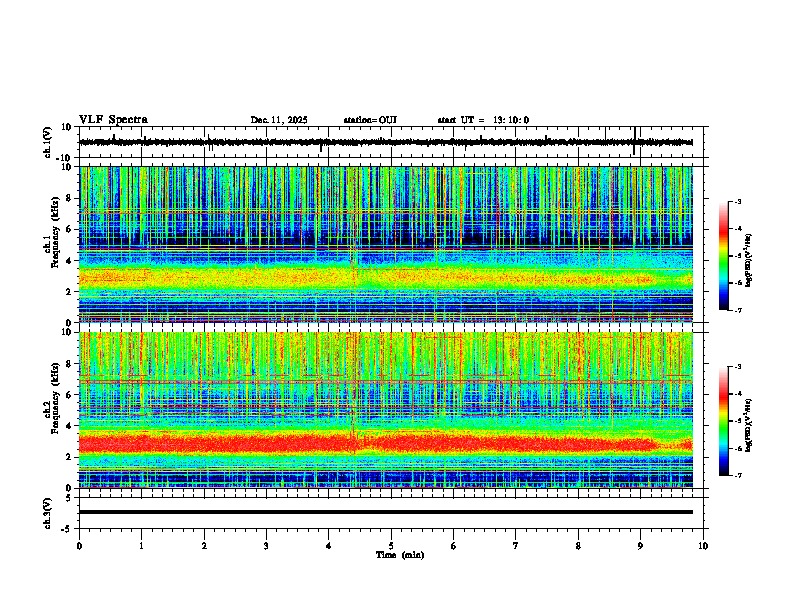Viewport: 792px width, 612px height.
Task: Click the ch.2 spectrogram color scale bar
Action: click(x=724, y=421)
